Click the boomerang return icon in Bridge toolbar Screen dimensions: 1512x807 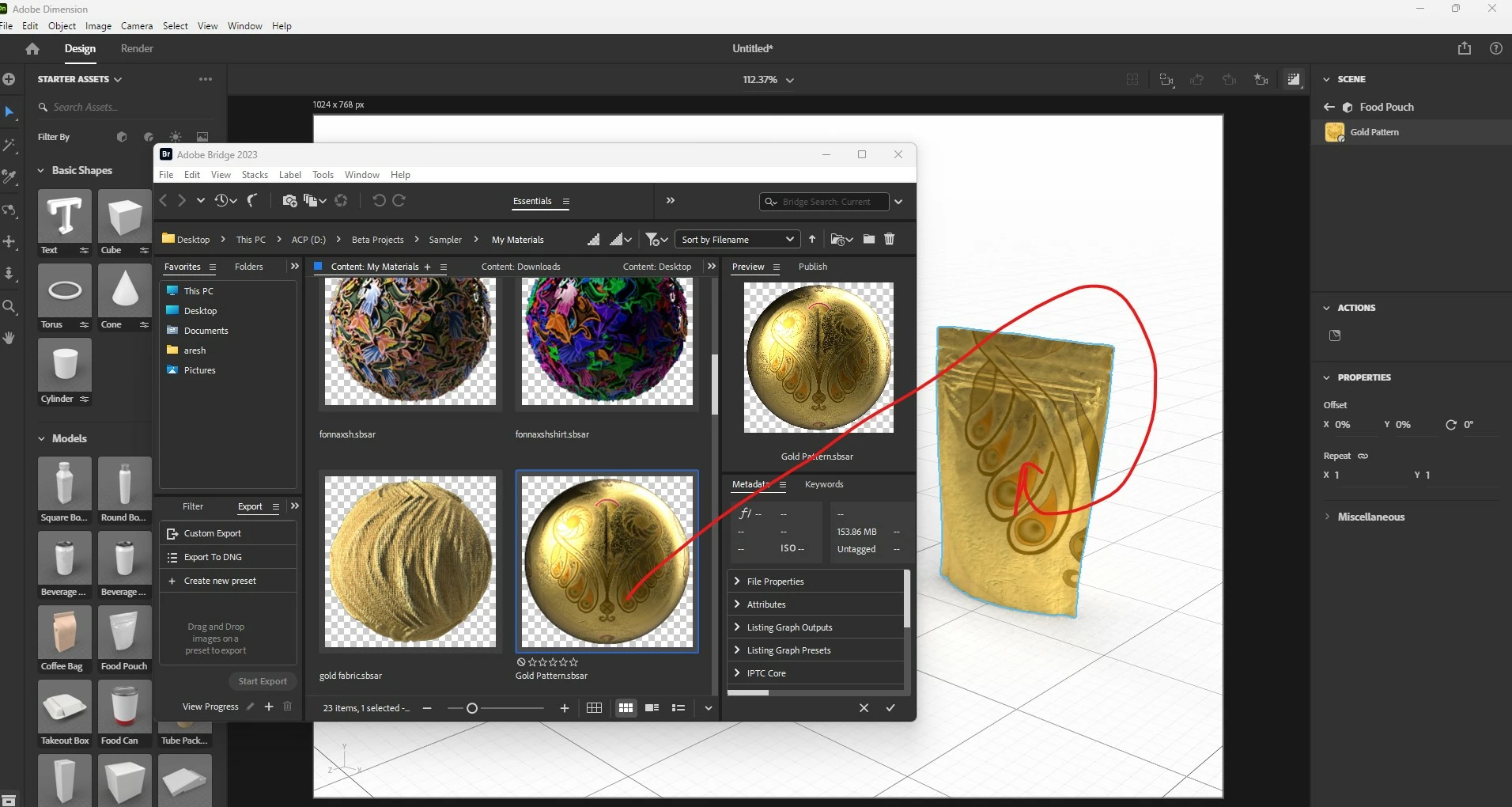point(253,201)
